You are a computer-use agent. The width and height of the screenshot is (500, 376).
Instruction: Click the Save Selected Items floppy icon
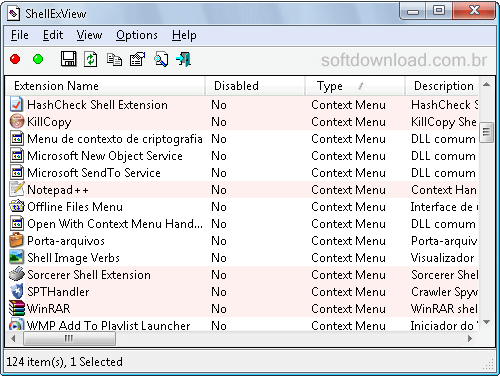[69, 60]
